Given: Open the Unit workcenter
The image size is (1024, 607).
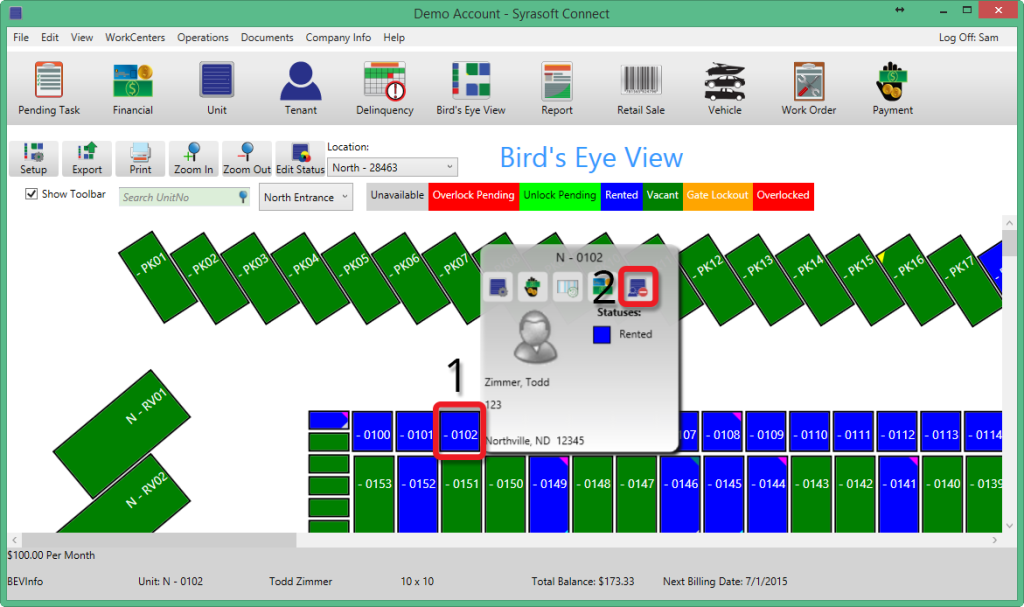Looking at the screenshot, I should [217, 88].
